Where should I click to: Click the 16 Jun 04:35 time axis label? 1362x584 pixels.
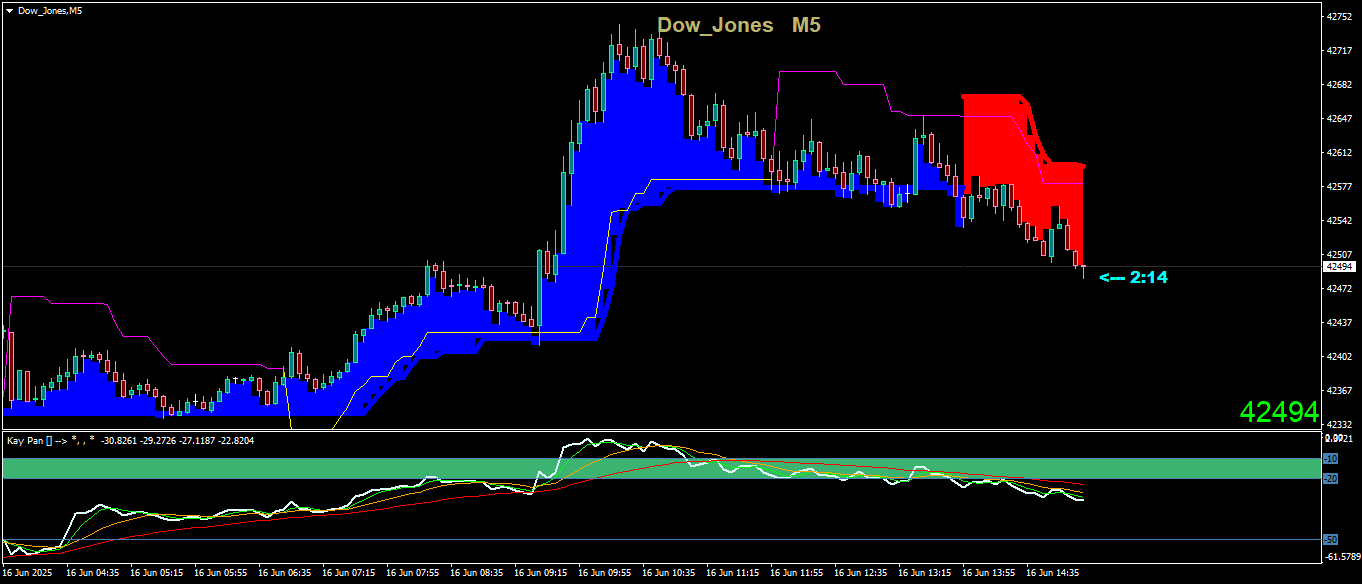pyautogui.click(x=92, y=574)
